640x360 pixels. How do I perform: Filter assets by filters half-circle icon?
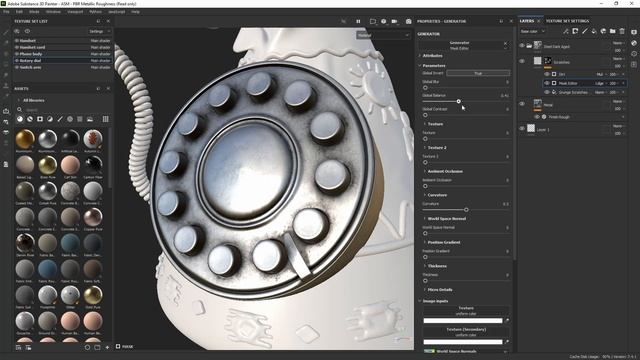click(x=50, y=119)
